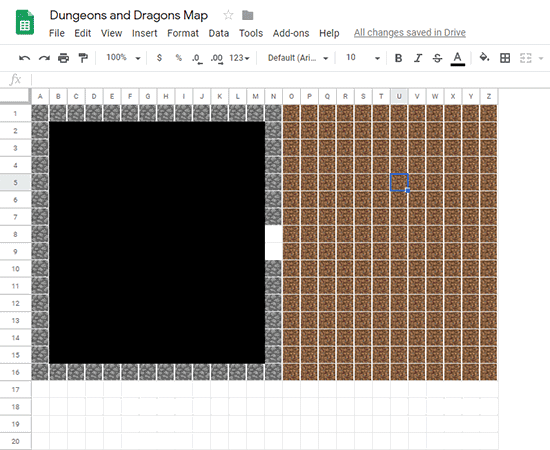Click All changes saved in Drive link
550x450 pixels.
tap(410, 33)
